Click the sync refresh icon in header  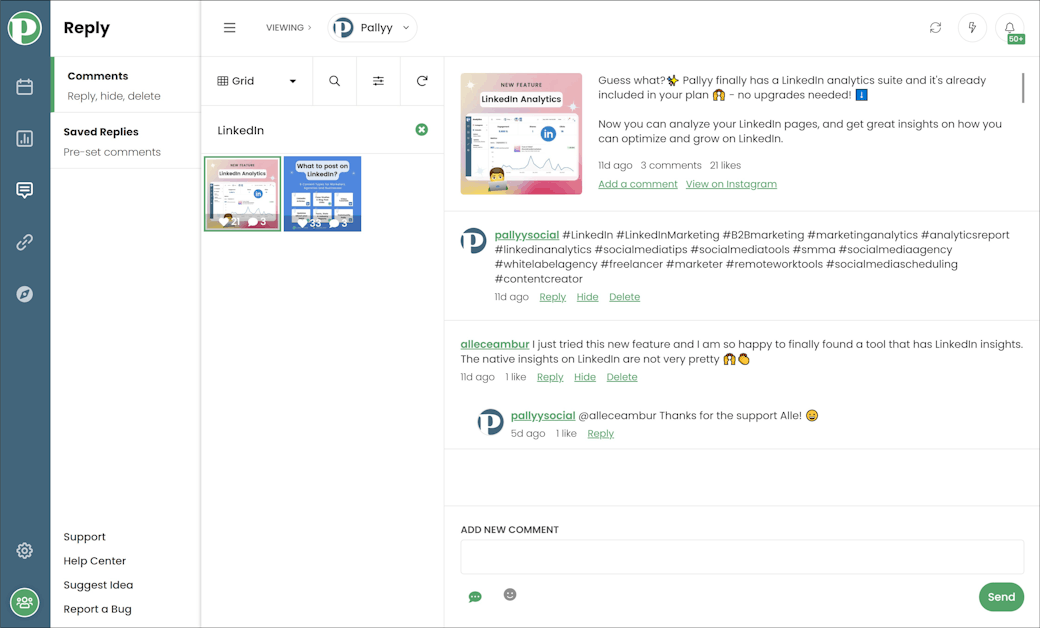coord(935,28)
